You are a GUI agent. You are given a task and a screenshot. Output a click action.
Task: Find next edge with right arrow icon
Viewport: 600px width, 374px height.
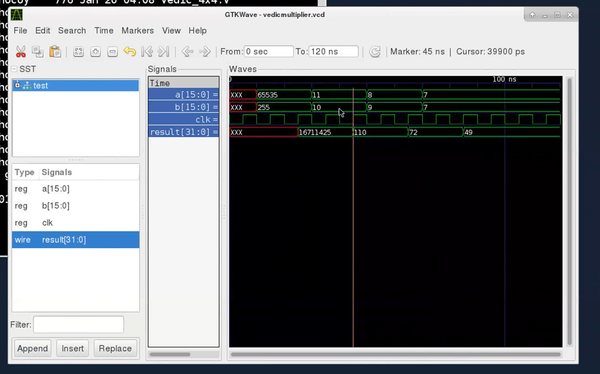coord(205,51)
